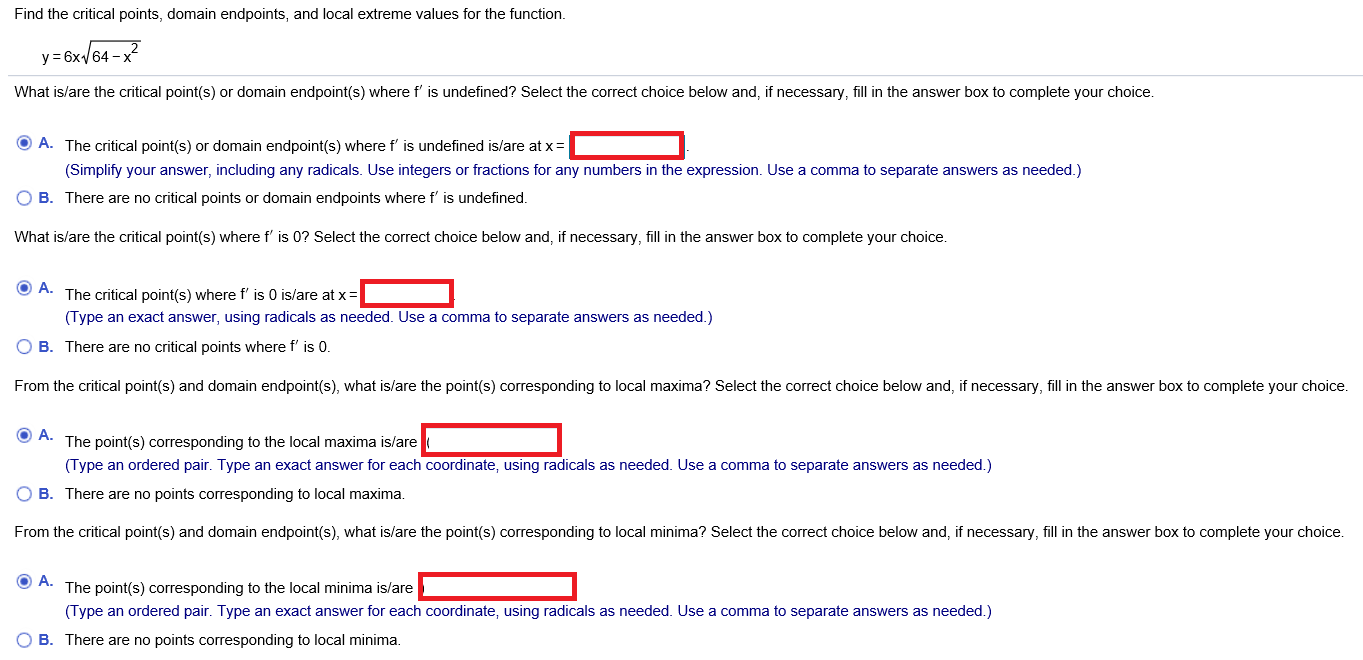
Task: Click the ordered pair instruction under local maxima answer
Action: (x=528, y=464)
